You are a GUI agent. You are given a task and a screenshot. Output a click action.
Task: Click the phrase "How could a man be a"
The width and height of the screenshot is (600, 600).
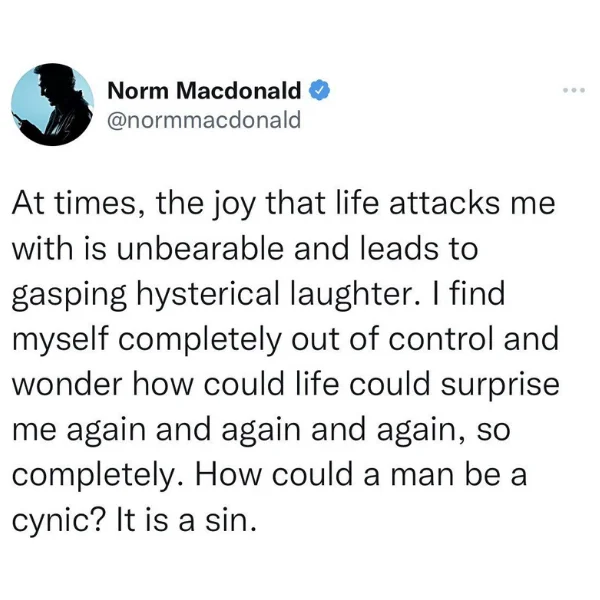[361, 475]
